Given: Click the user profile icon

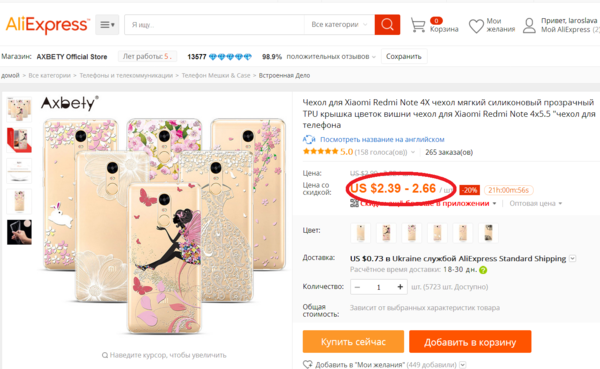Looking at the screenshot, I should 529,25.
